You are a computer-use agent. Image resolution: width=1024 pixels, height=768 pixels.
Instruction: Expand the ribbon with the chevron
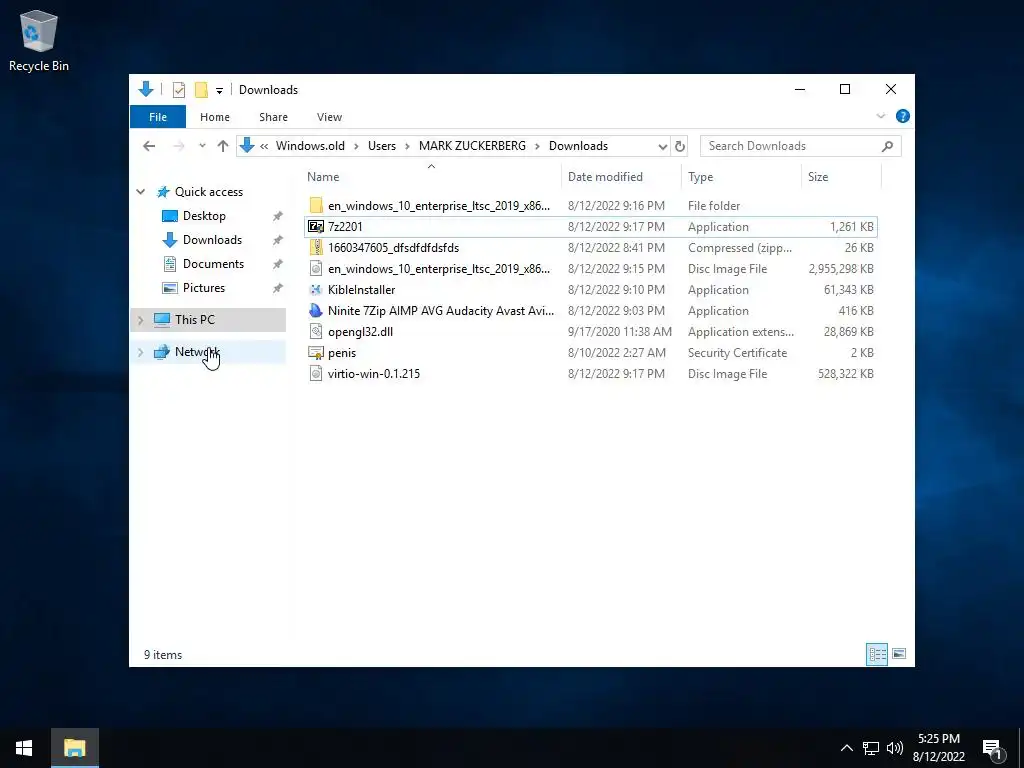[x=880, y=116]
